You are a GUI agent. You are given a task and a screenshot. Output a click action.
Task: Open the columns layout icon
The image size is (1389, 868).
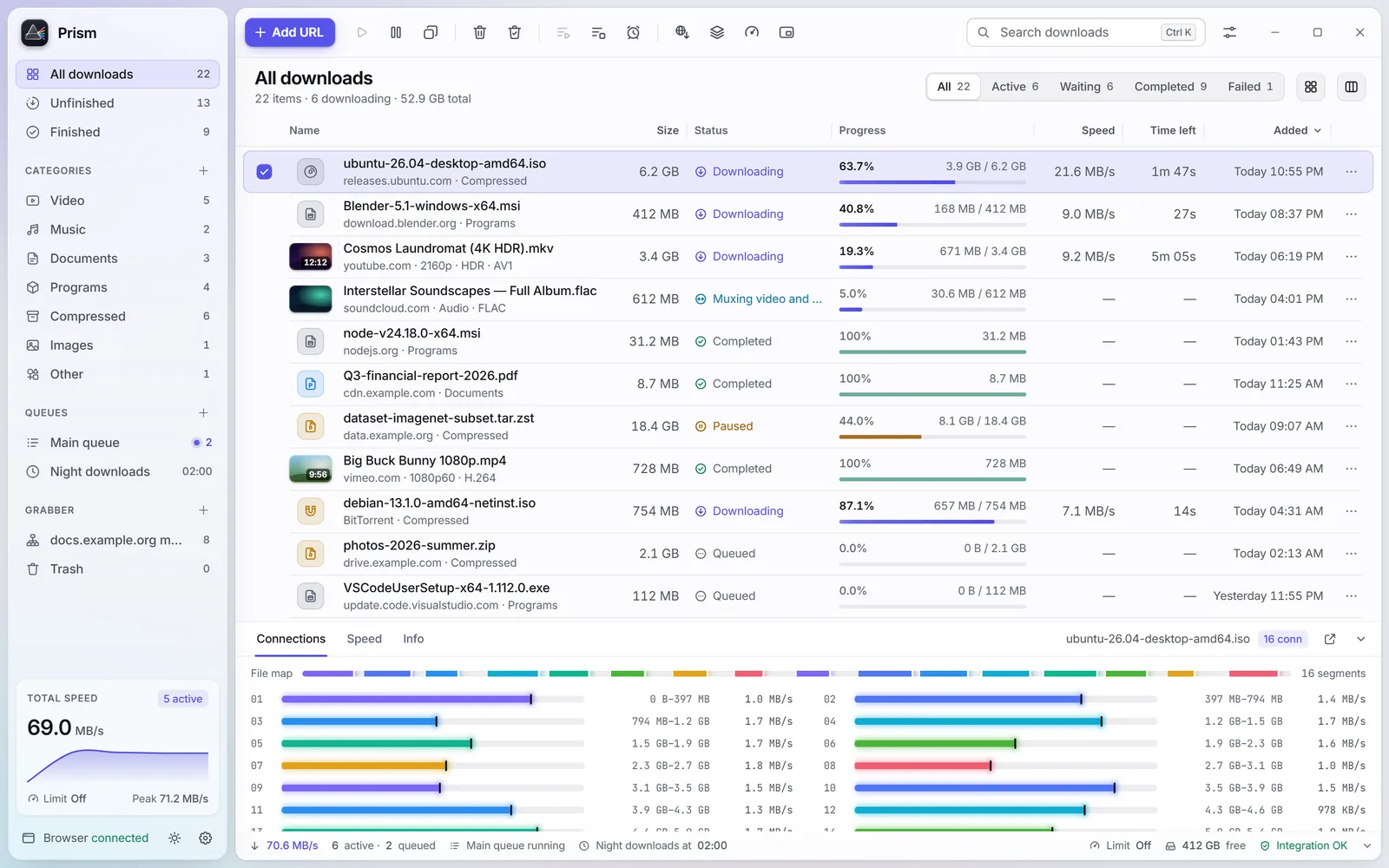[x=1352, y=87]
